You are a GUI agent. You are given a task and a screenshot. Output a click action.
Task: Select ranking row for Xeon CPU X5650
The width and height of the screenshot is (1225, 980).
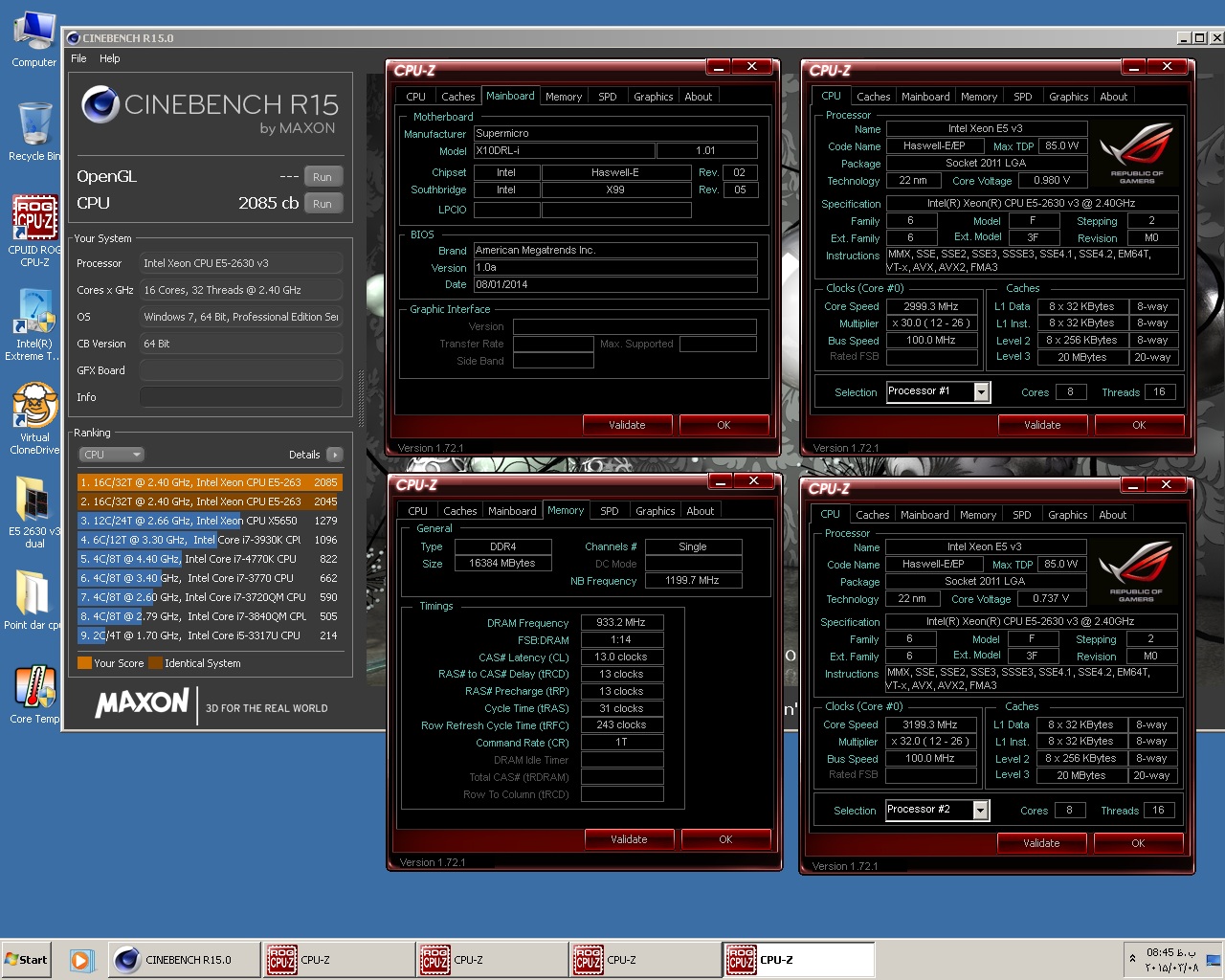pyautogui.click(x=210, y=521)
